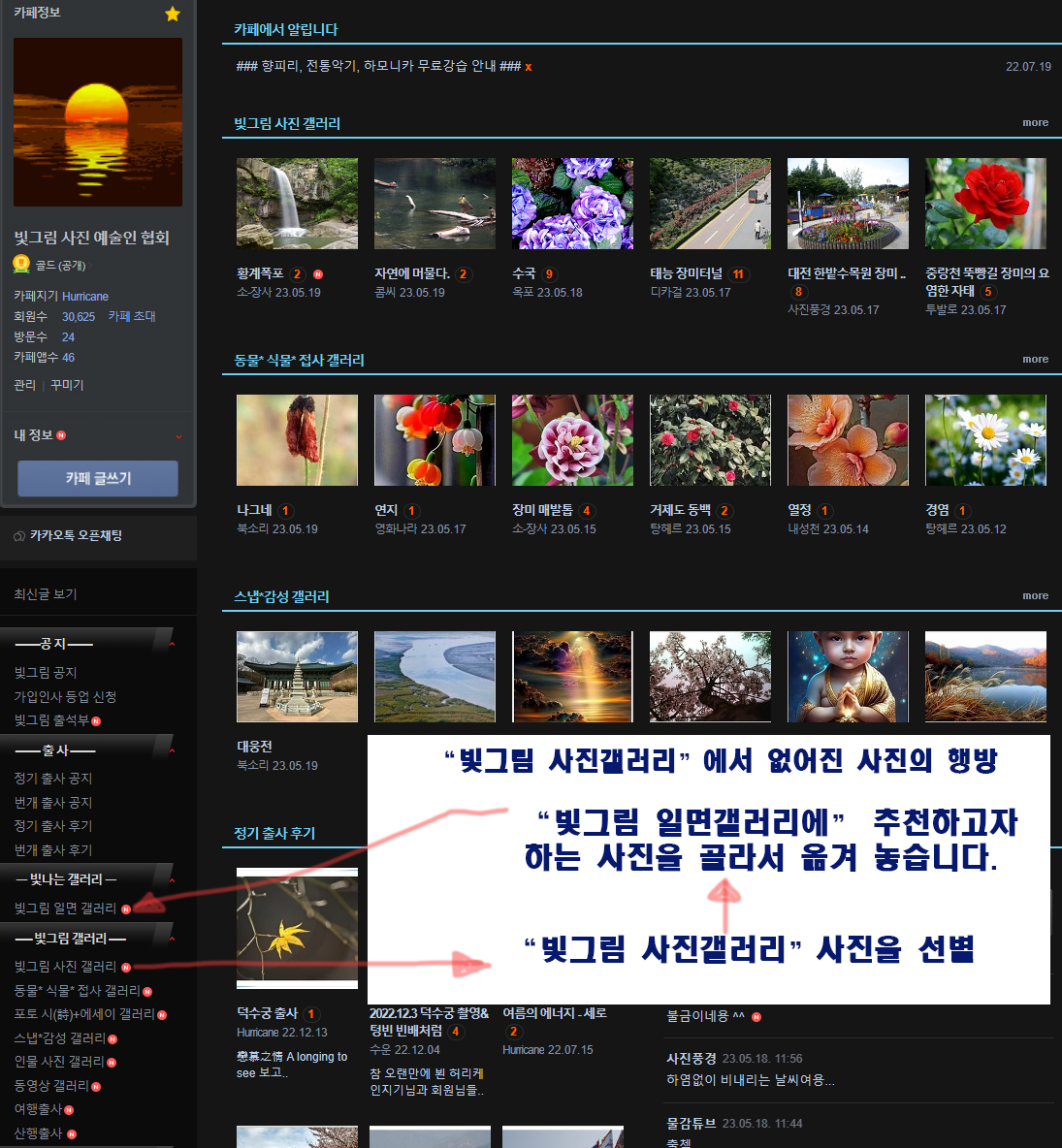Open 산행출사 board
Viewport: 1062px width, 1148px height.
coord(38,1133)
